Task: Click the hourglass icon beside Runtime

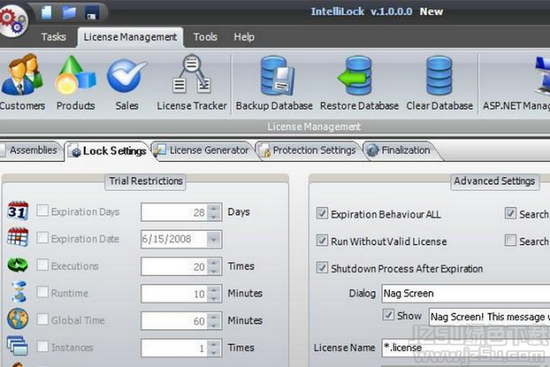Action: click(x=18, y=292)
